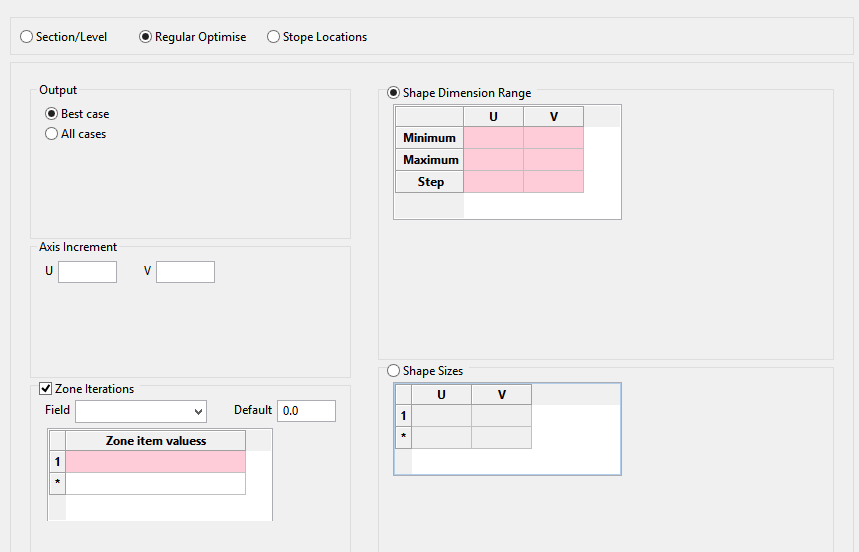The image size is (859, 552).
Task: Select the Section/Level radio option
Action: 27,37
